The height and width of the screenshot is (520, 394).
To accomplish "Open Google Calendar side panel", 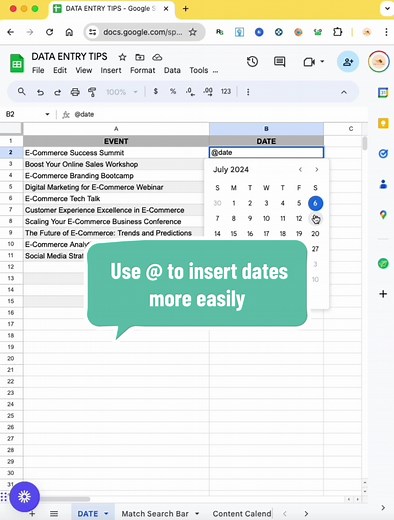I will (x=383, y=92).
